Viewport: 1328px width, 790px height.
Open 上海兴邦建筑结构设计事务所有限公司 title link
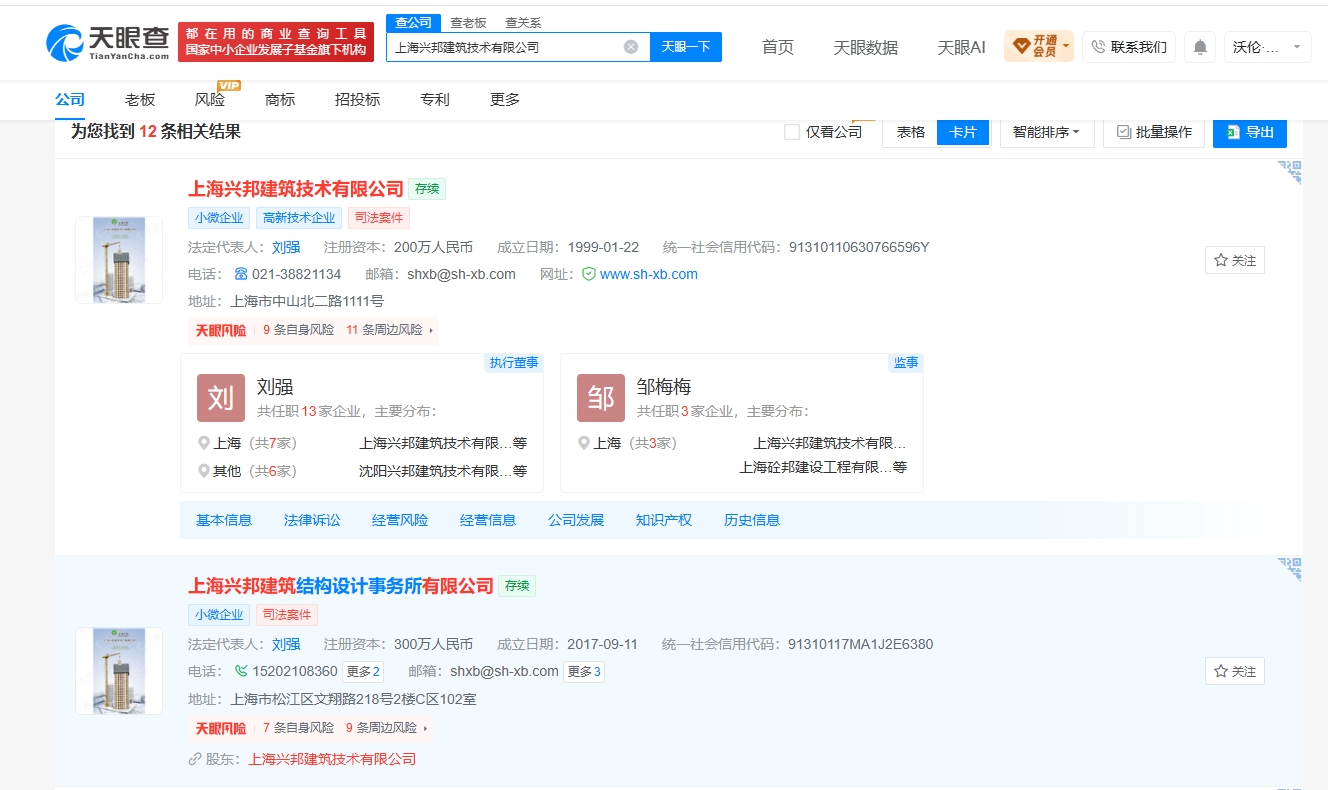[341, 586]
